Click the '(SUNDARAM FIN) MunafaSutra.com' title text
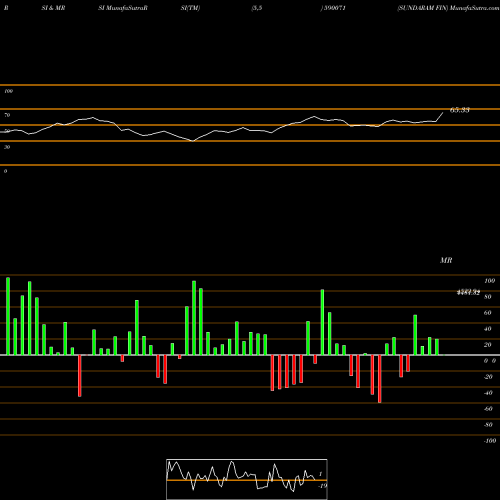Image resolution: width=500 pixels, height=500 pixels. coord(448,8)
